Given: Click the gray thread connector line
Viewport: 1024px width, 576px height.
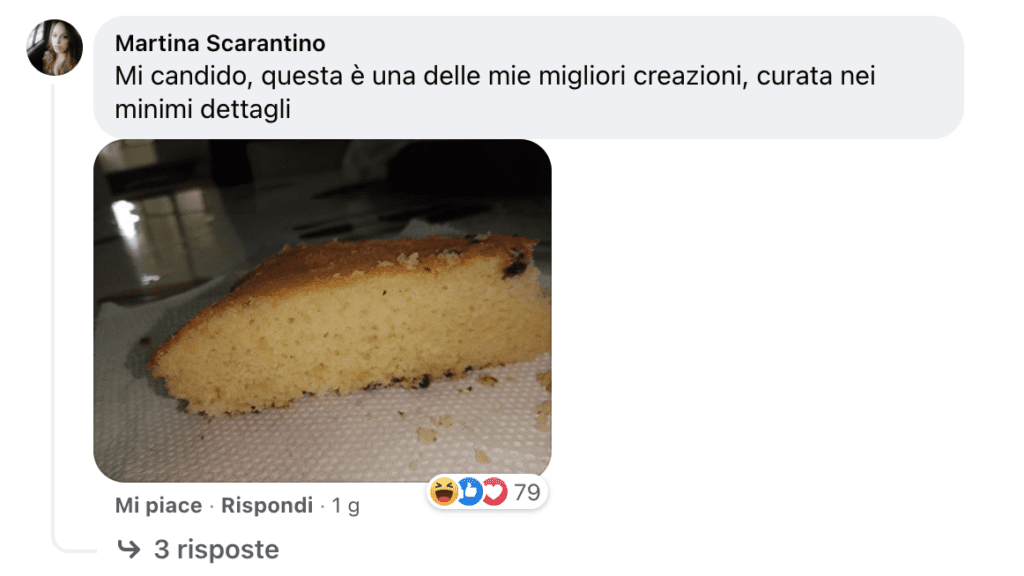Looking at the screenshot, I should (55, 313).
